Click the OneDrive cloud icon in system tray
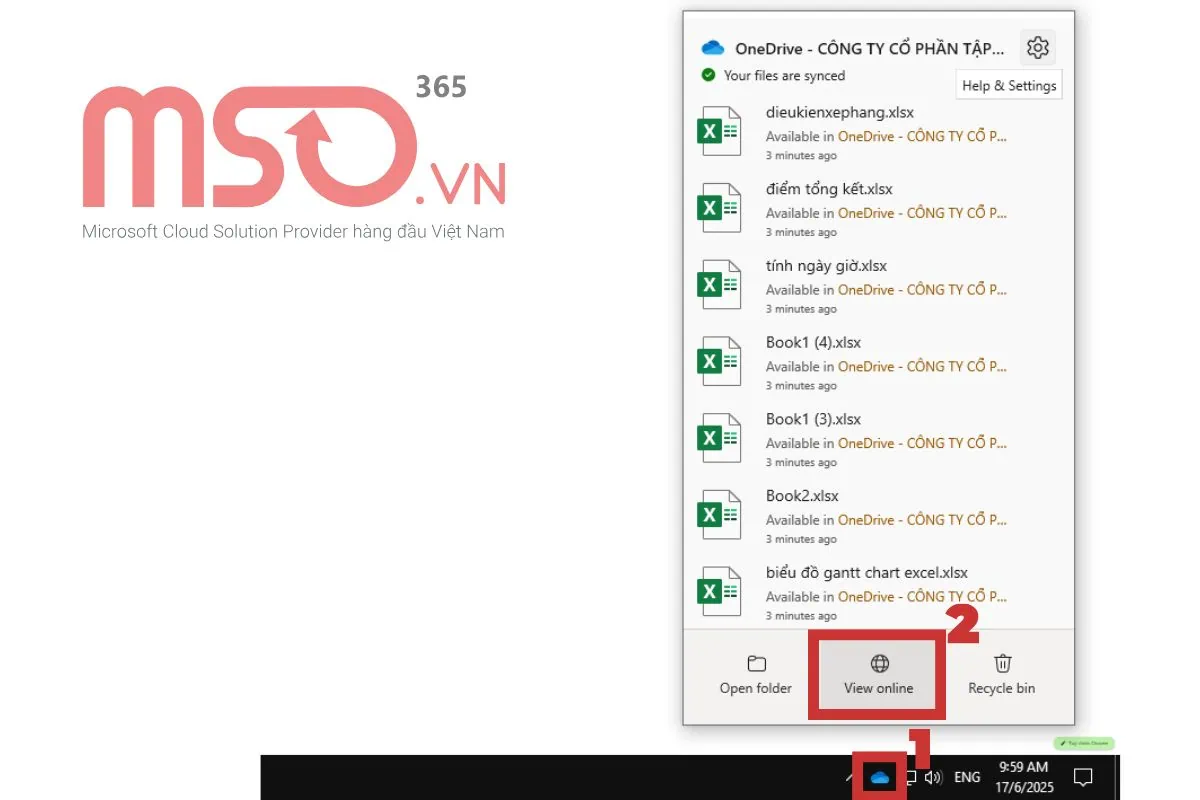This screenshot has width=1200, height=800. (880, 777)
